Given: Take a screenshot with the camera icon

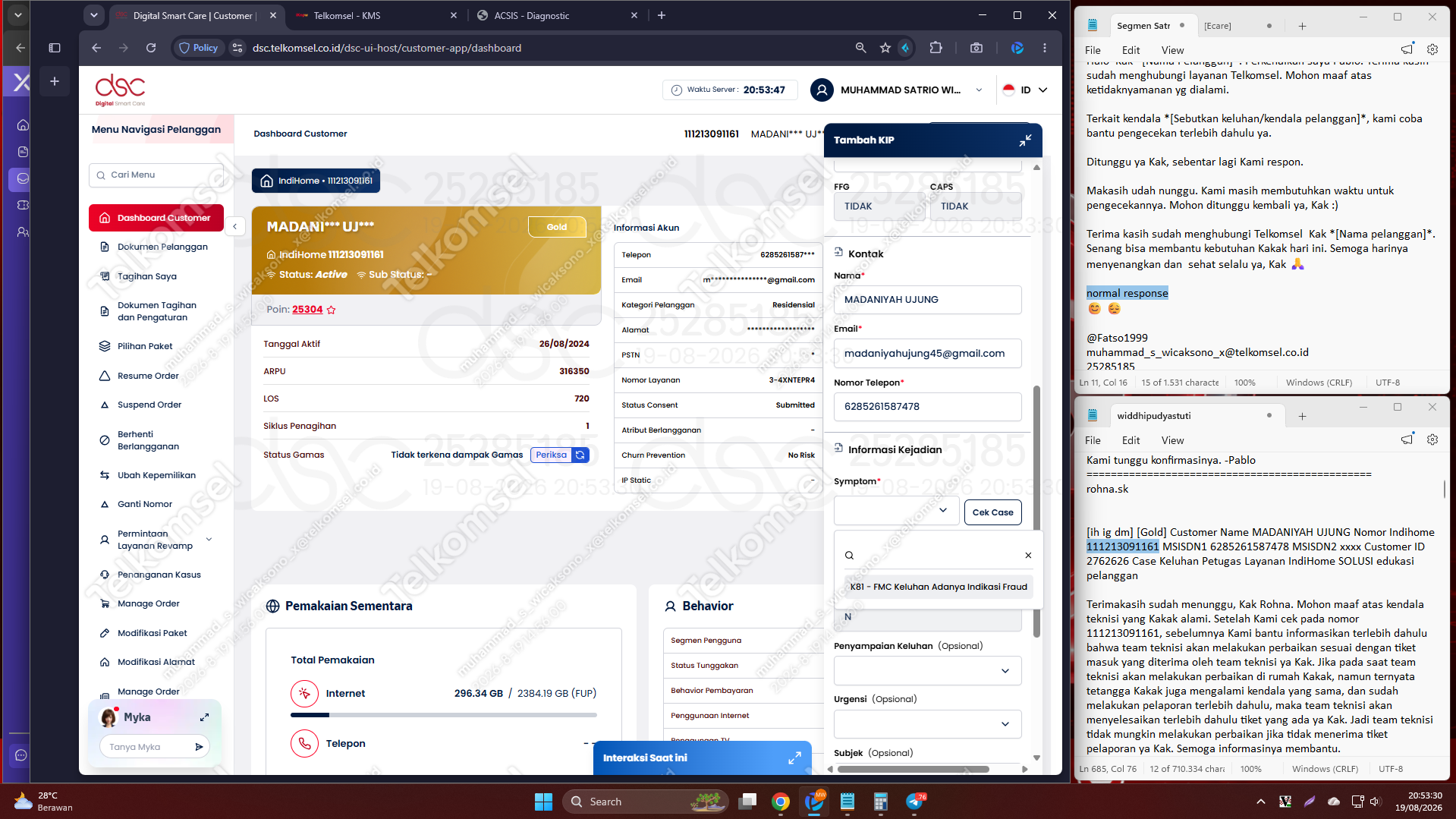Looking at the screenshot, I should coord(976,48).
